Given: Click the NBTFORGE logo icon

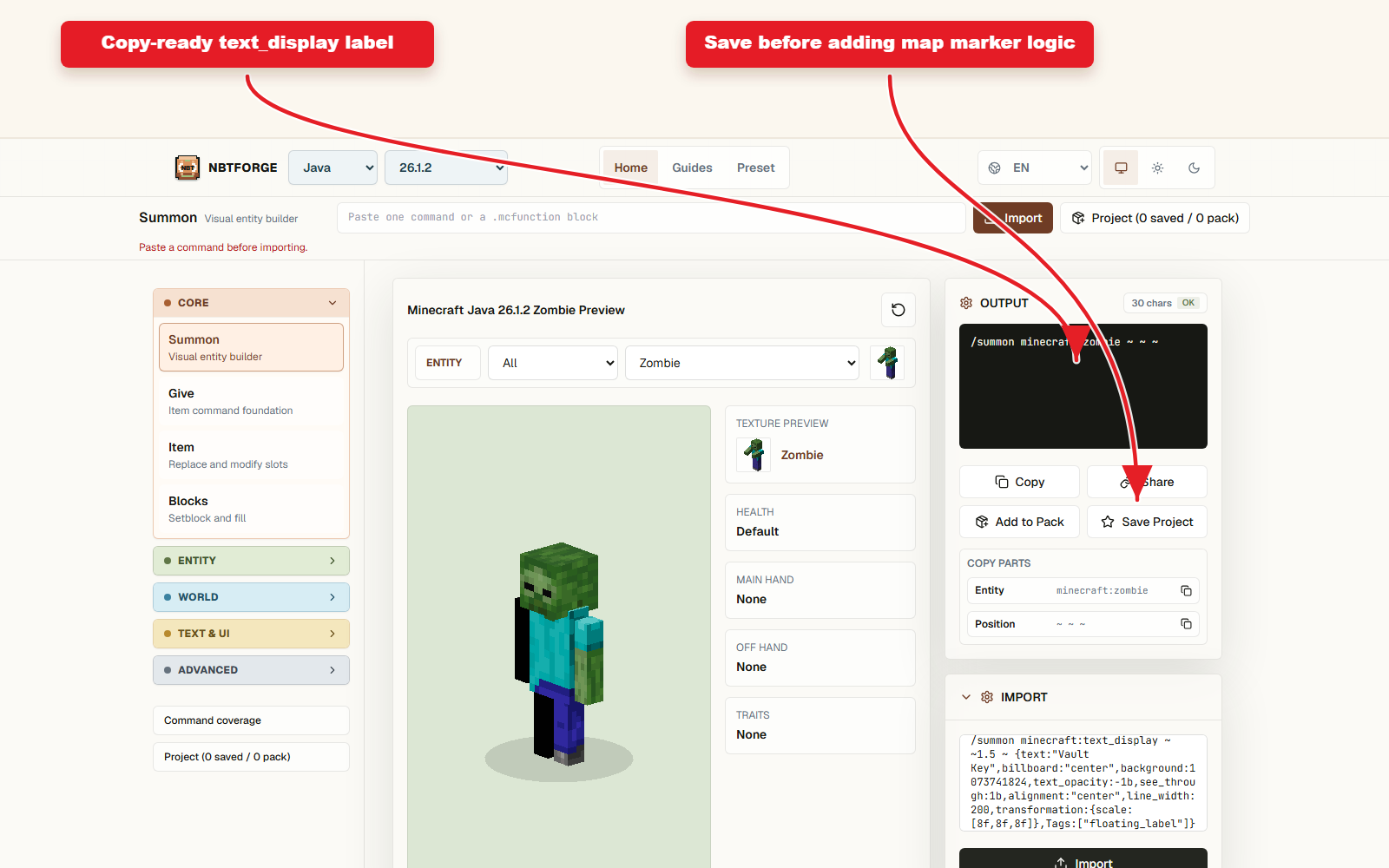Looking at the screenshot, I should [187, 168].
